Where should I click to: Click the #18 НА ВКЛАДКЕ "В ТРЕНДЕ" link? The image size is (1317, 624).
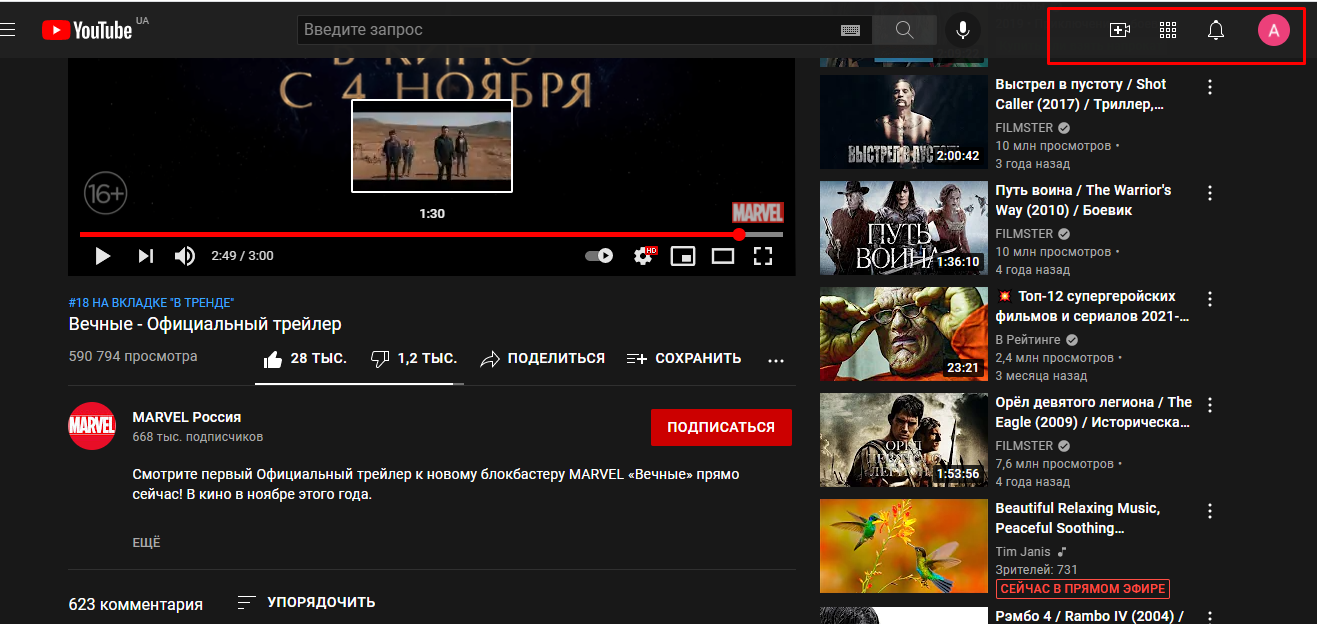[151, 302]
